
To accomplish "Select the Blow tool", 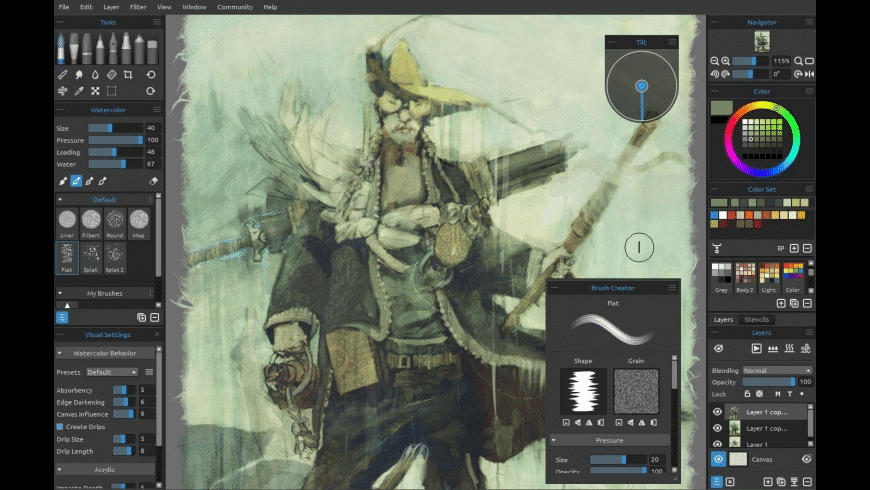I will (x=63, y=91).
